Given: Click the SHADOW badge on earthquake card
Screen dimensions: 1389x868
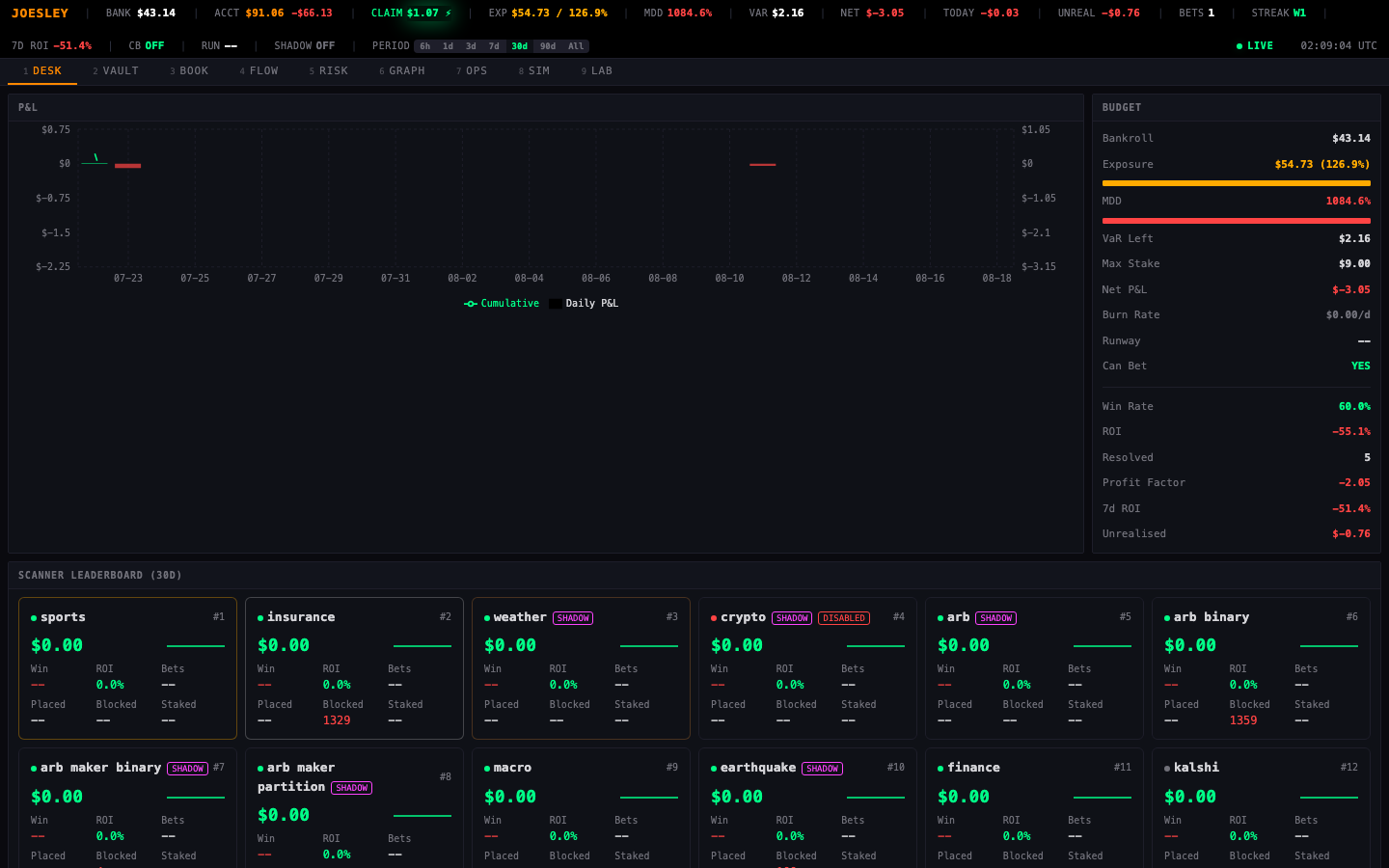Looking at the screenshot, I should pos(822,769).
